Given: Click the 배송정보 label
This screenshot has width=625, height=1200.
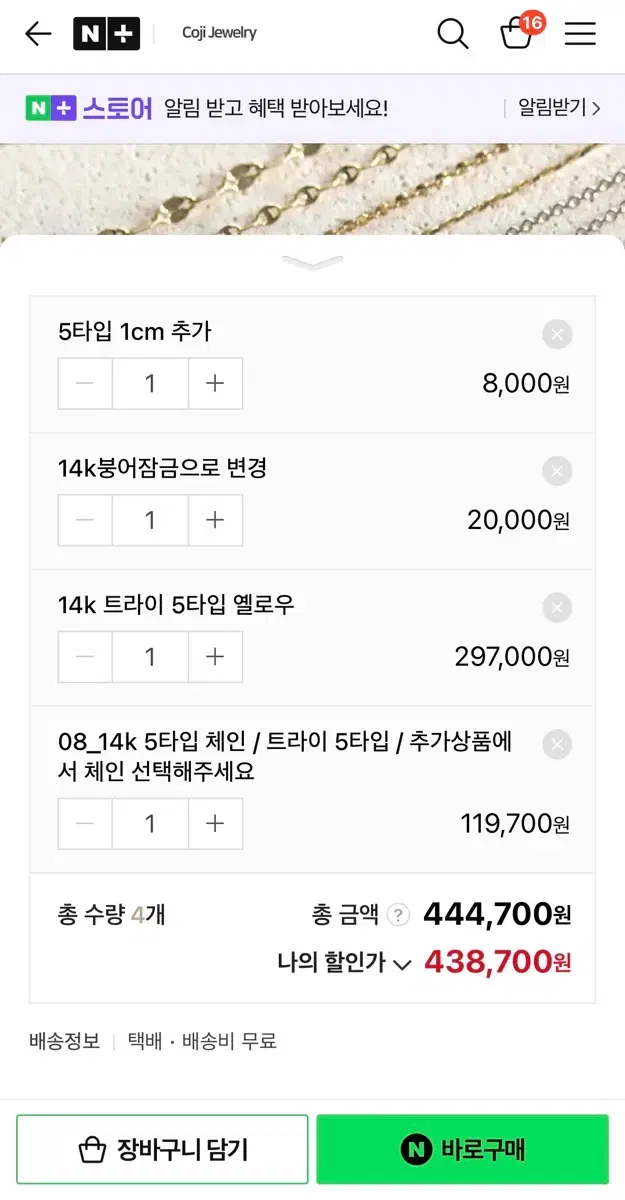Looking at the screenshot, I should (64, 1041).
